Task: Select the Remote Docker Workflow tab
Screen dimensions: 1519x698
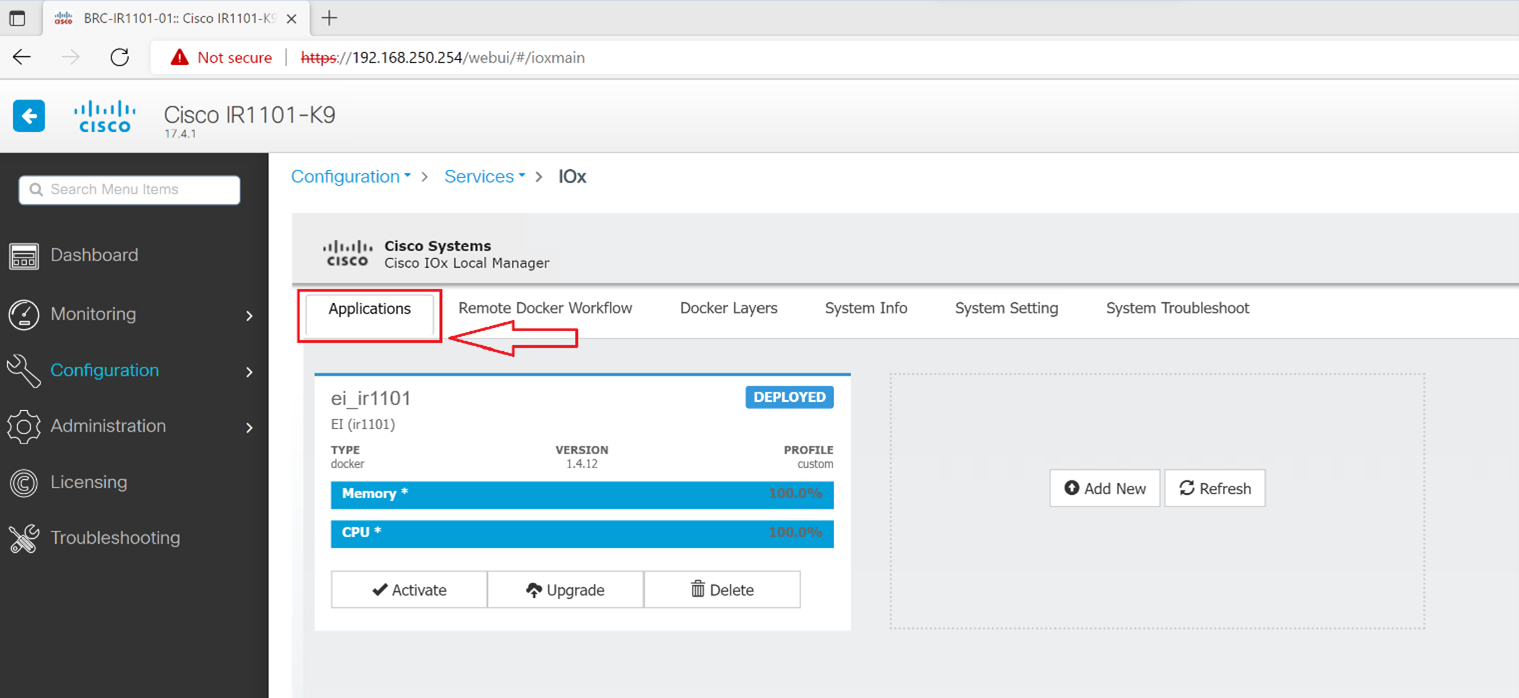Action: point(545,308)
